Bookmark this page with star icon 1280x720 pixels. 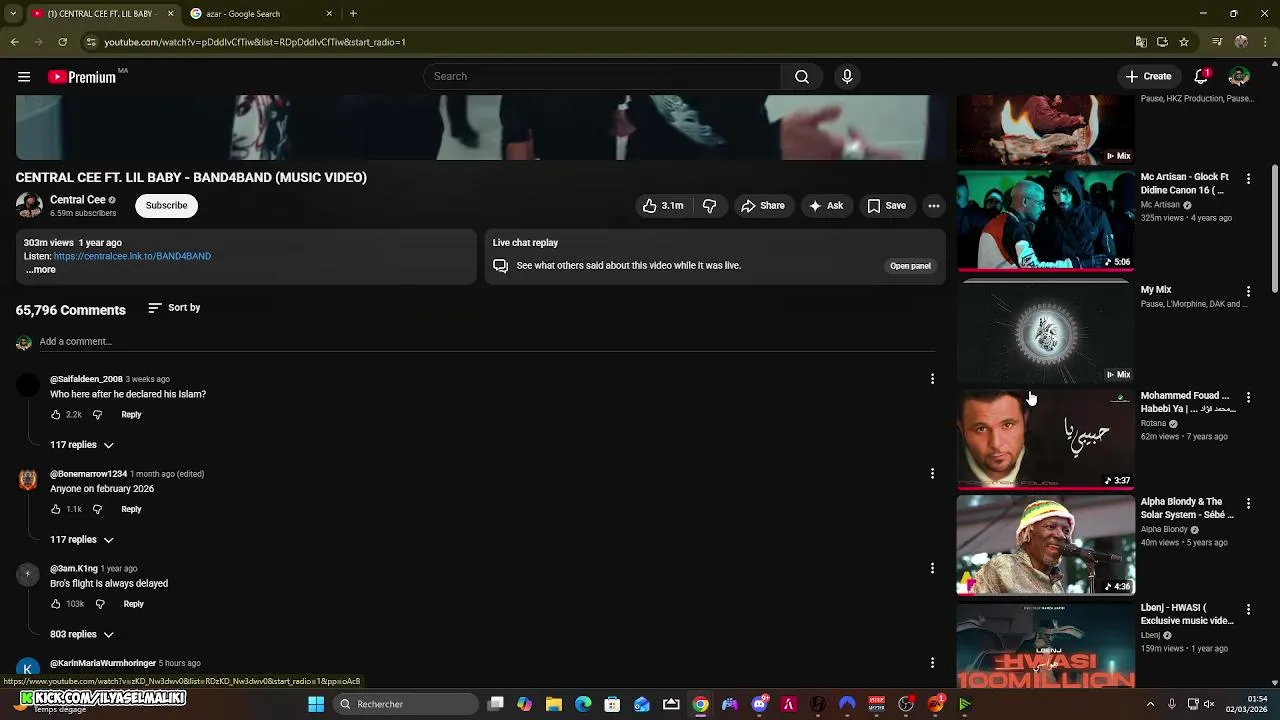1184,42
